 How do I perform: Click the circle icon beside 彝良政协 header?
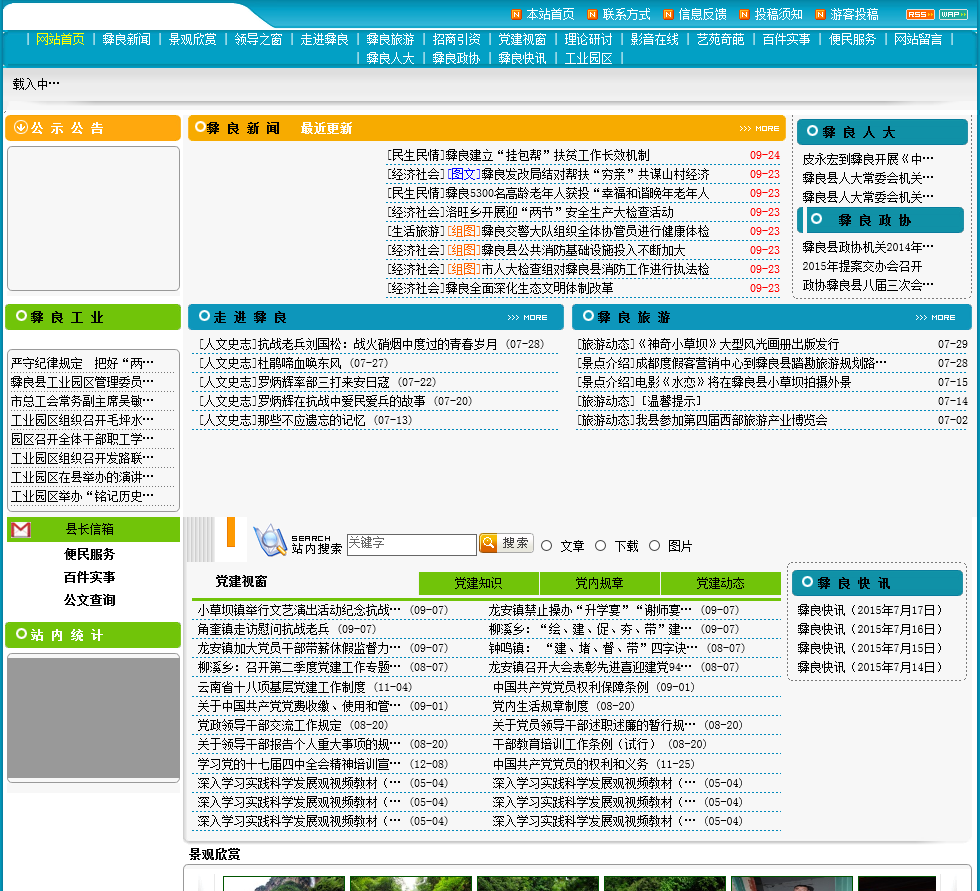(816, 219)
